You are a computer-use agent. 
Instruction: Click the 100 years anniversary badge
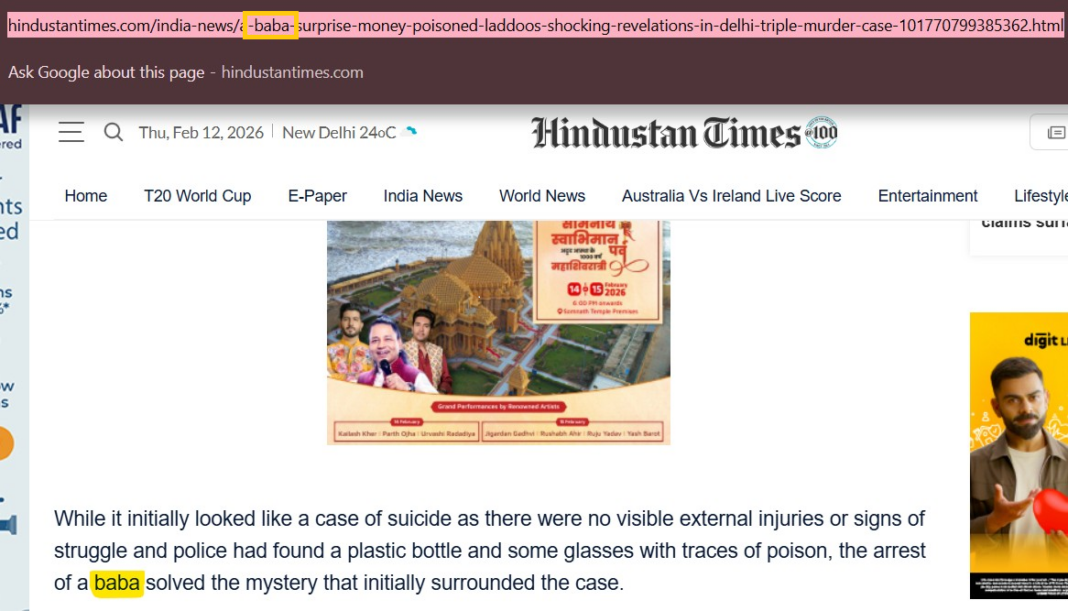click(x=821, y=132)
